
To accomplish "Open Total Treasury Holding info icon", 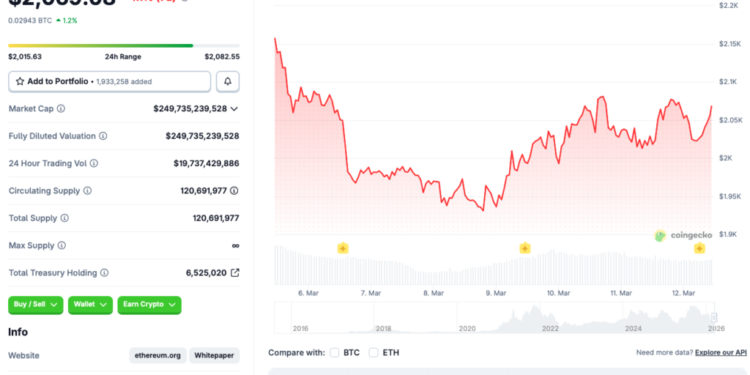I will 104,273.
